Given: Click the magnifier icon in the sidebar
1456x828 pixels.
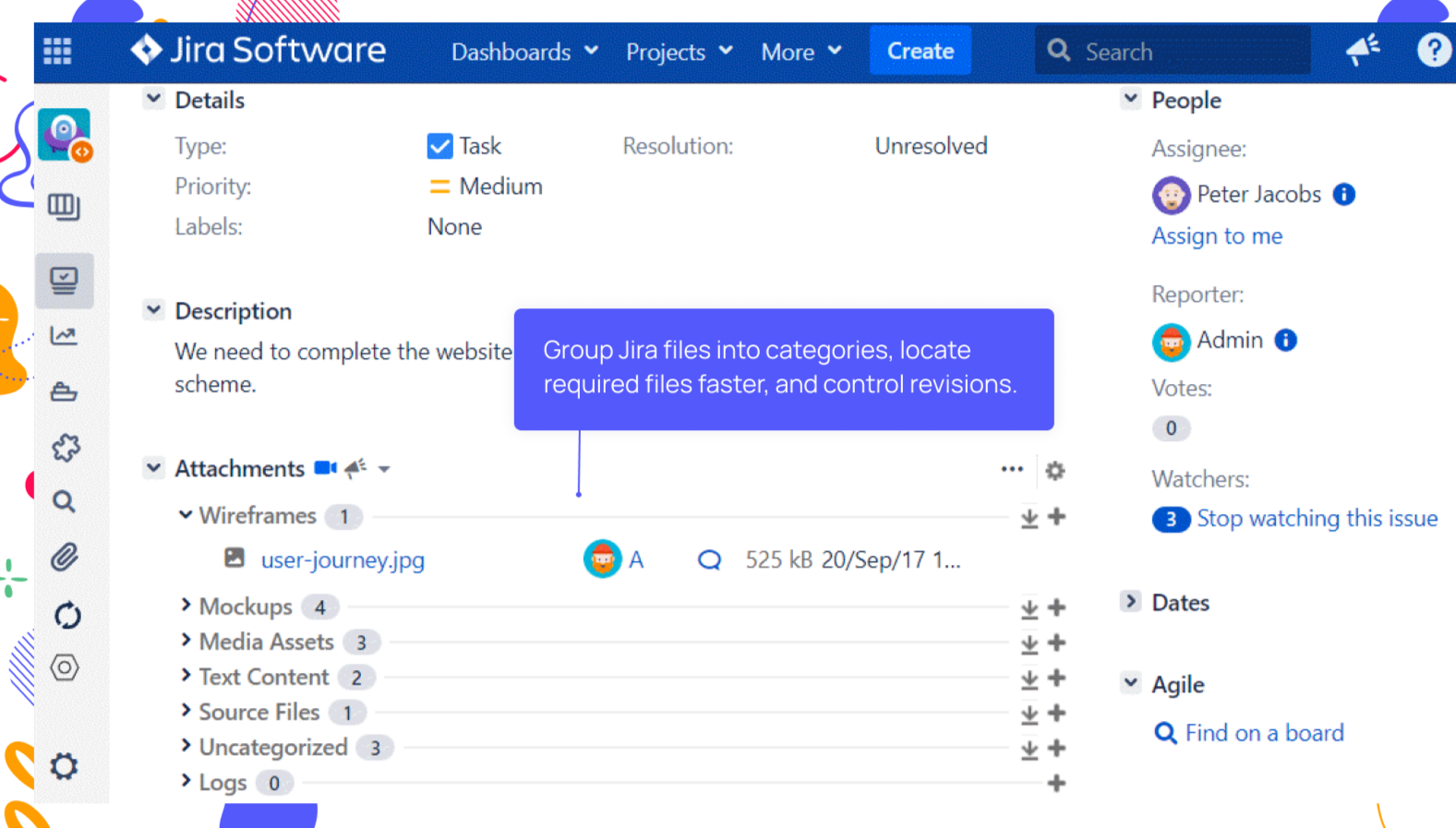Looking at the screenshot, I should coord(64,502).
